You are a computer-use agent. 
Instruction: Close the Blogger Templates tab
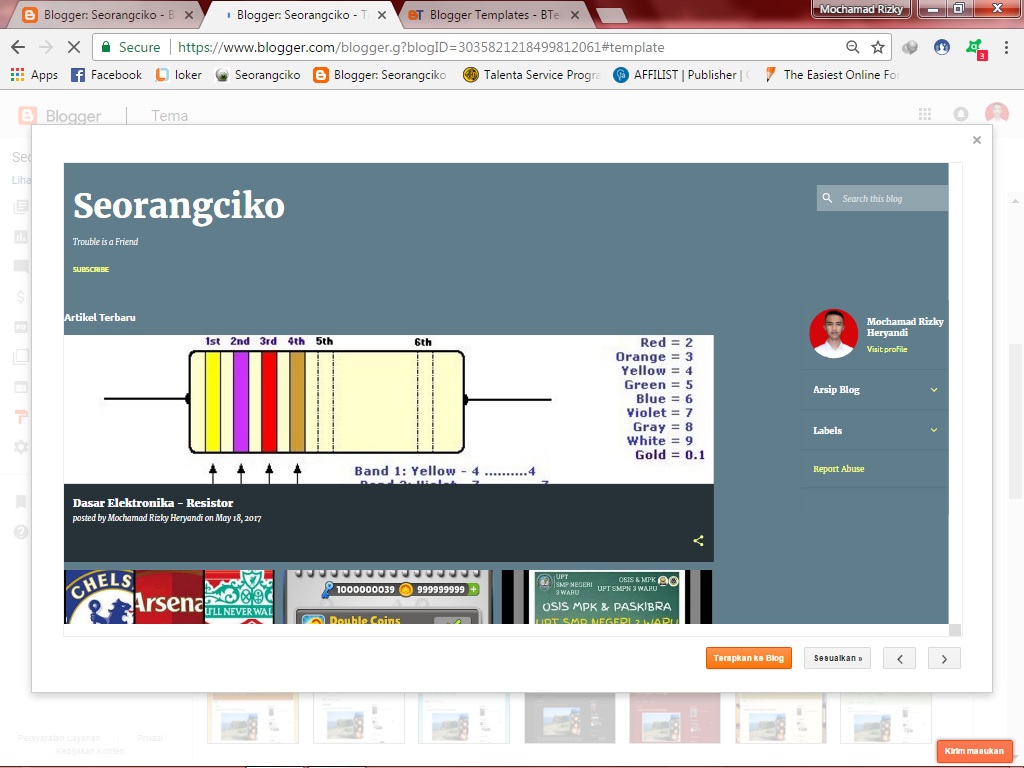pyautogui.click(x=575, y=14)
